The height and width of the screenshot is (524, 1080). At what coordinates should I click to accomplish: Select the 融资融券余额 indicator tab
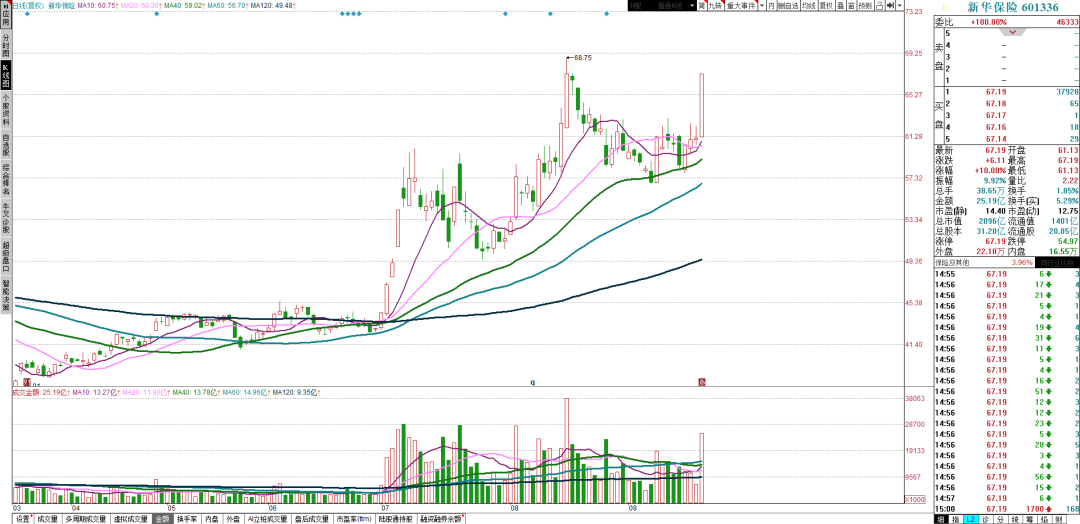(x=442, y=518)
